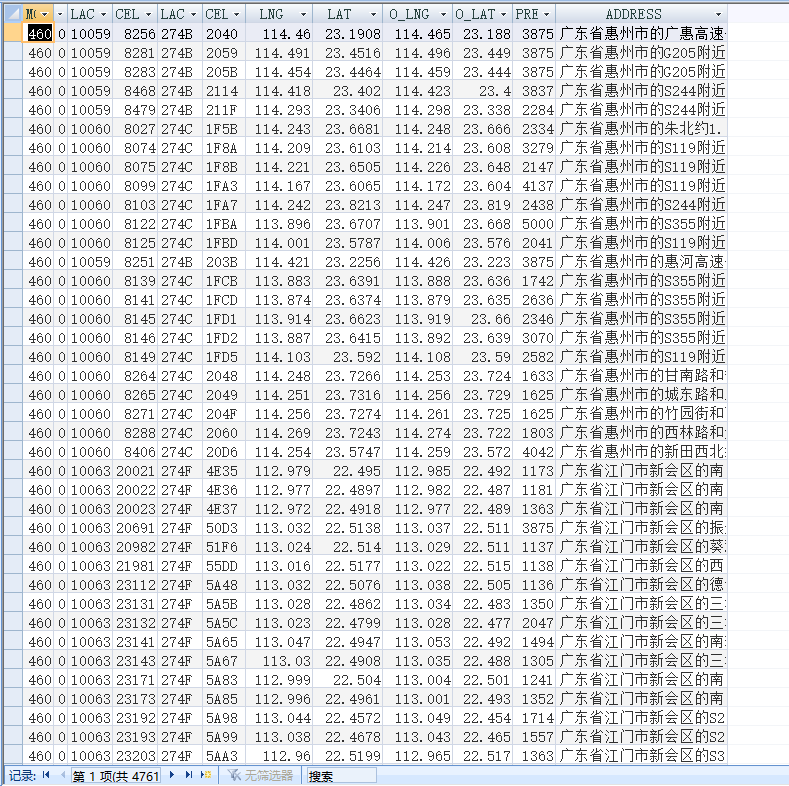Click LAT cell 22.4862

348,604
